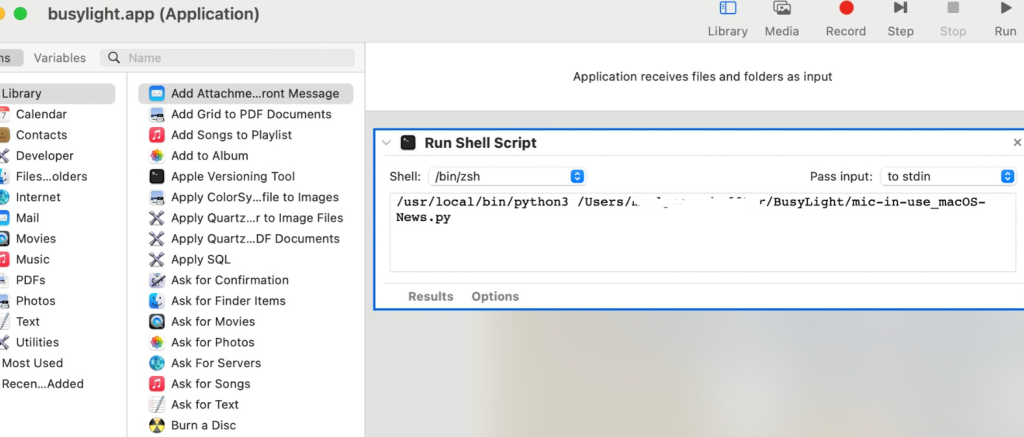
Task: Click the green window zoom button
Action: point(20,13)
